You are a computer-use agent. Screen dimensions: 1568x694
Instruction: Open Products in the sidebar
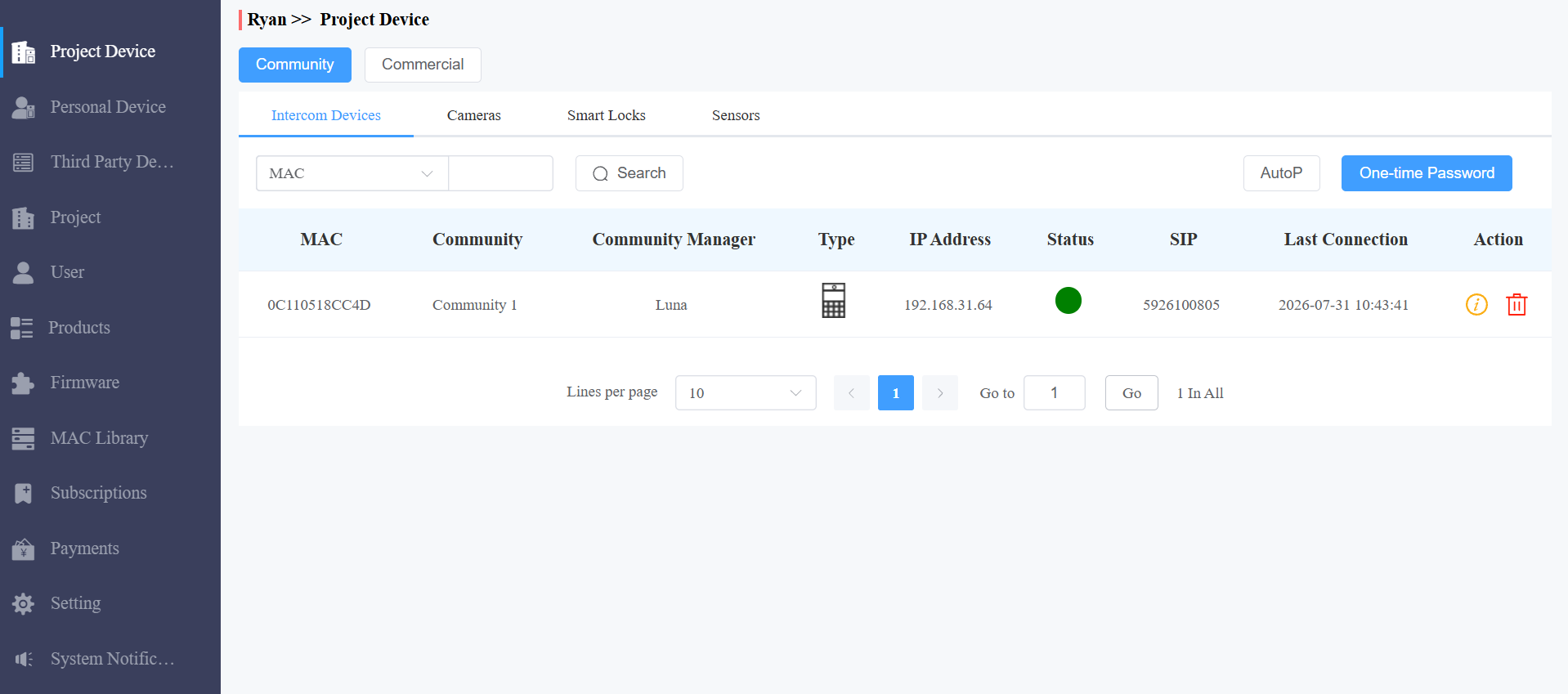click(x=110, y=328)
